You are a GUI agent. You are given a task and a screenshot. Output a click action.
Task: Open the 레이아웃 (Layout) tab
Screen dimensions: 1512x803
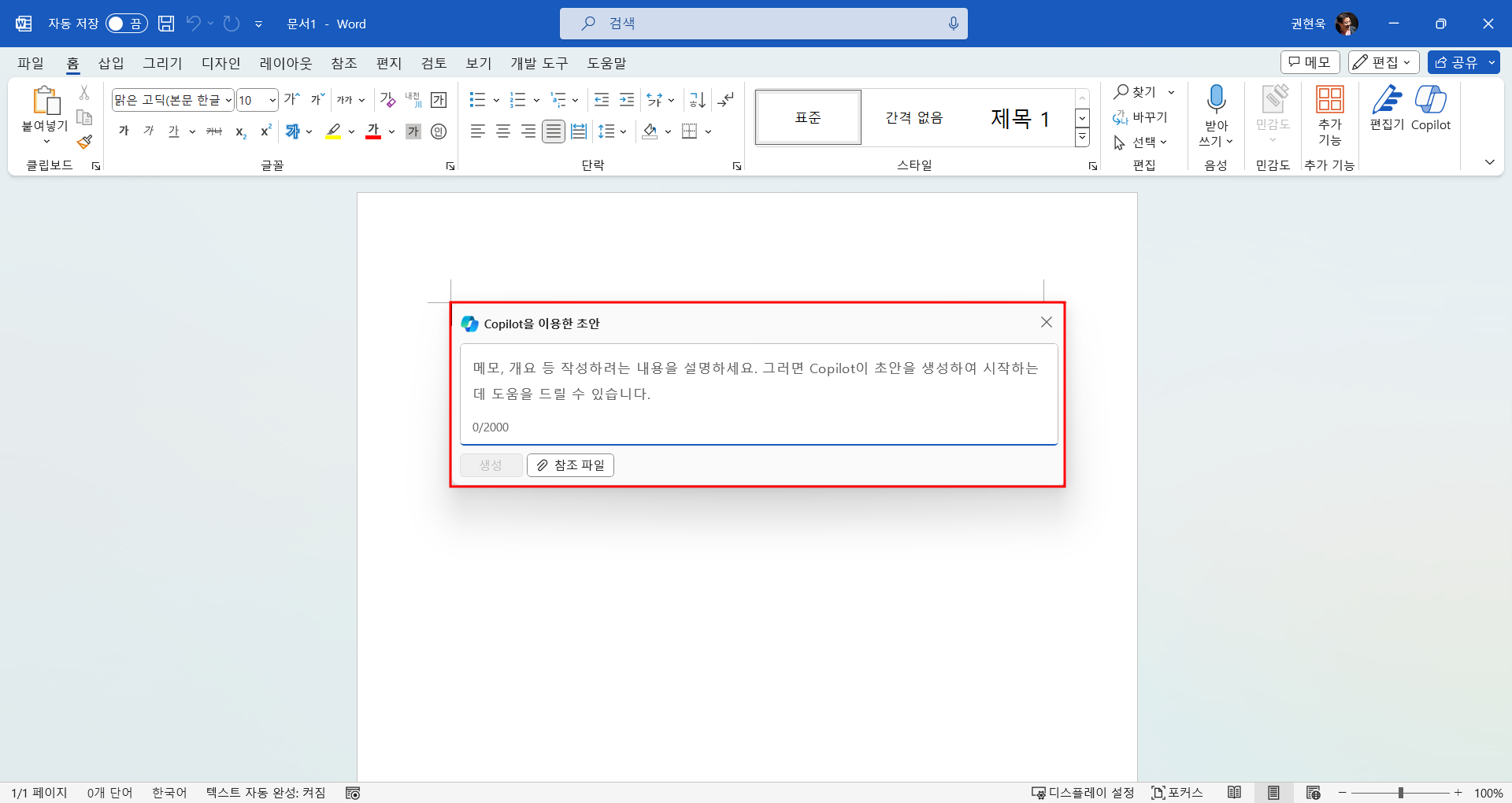point(286,63)
